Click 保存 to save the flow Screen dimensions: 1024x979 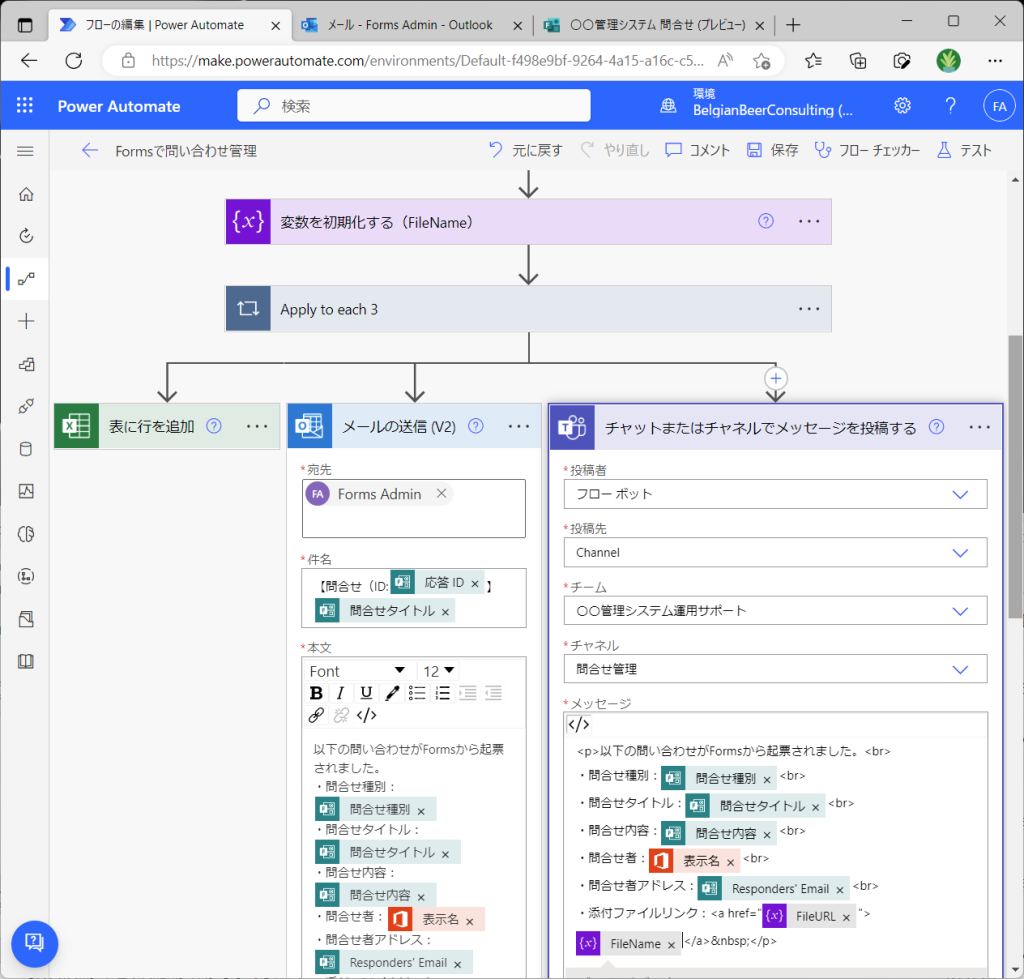pos(773,151)
